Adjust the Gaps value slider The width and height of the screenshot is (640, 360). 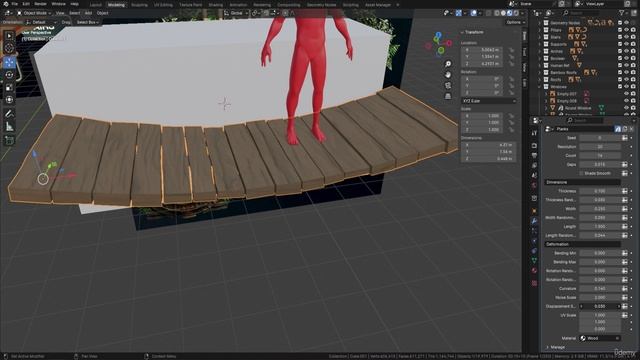(x=600, y=164)
